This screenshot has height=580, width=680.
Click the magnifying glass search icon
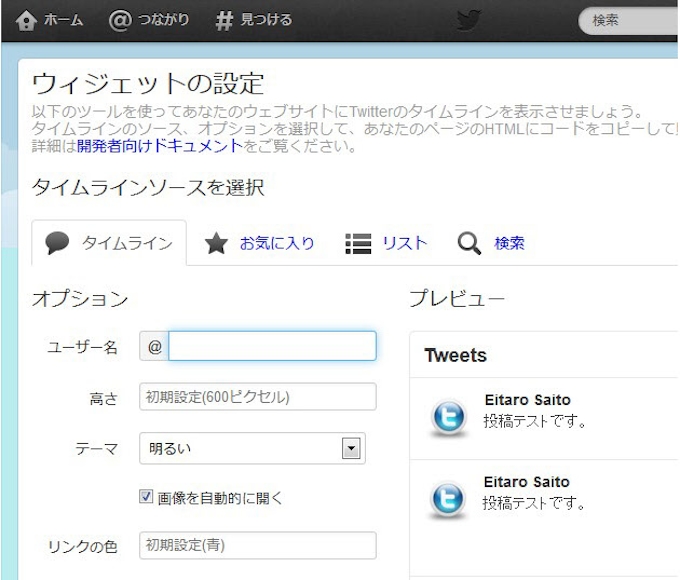point(469,243)
